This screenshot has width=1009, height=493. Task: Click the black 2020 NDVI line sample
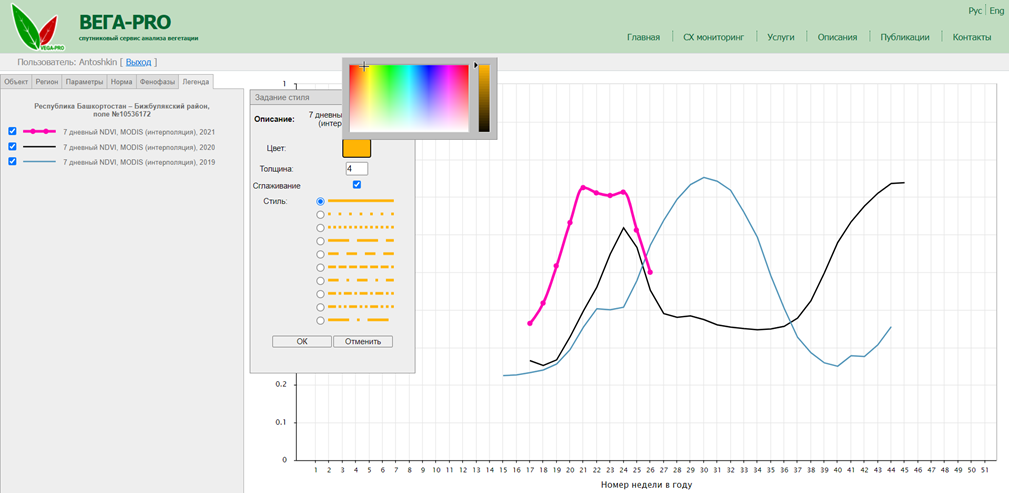[x=40, y=147]
